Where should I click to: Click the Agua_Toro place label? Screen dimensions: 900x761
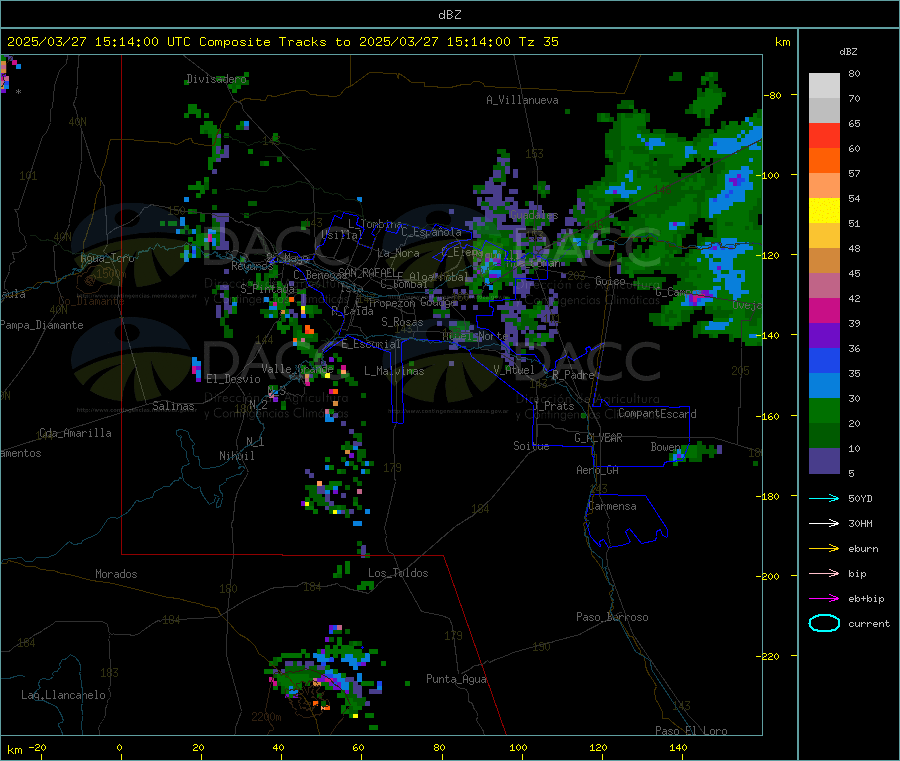[107, 258]
